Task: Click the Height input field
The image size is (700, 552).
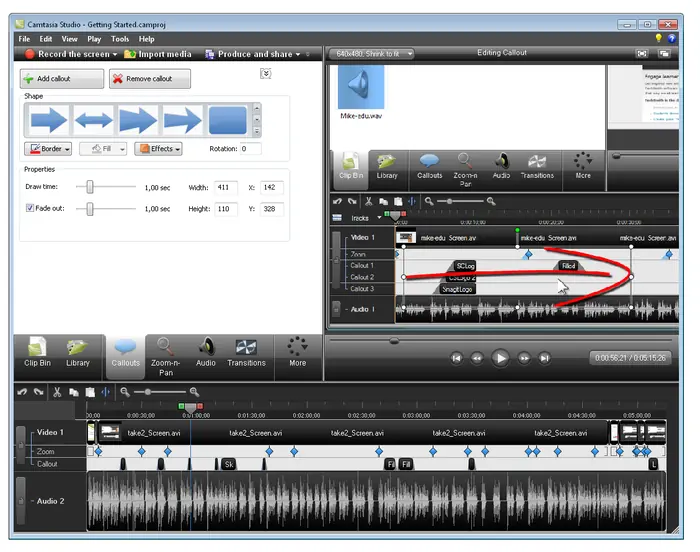Action: point(225,209)
